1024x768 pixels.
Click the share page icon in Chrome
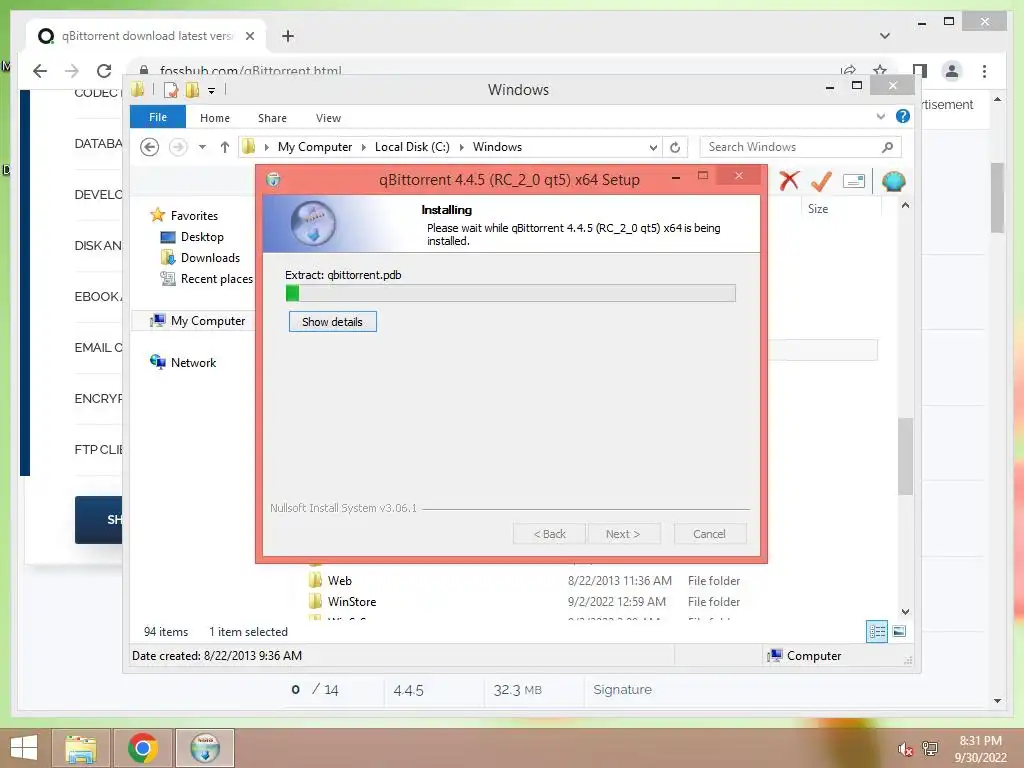click(x=848, y=70)
